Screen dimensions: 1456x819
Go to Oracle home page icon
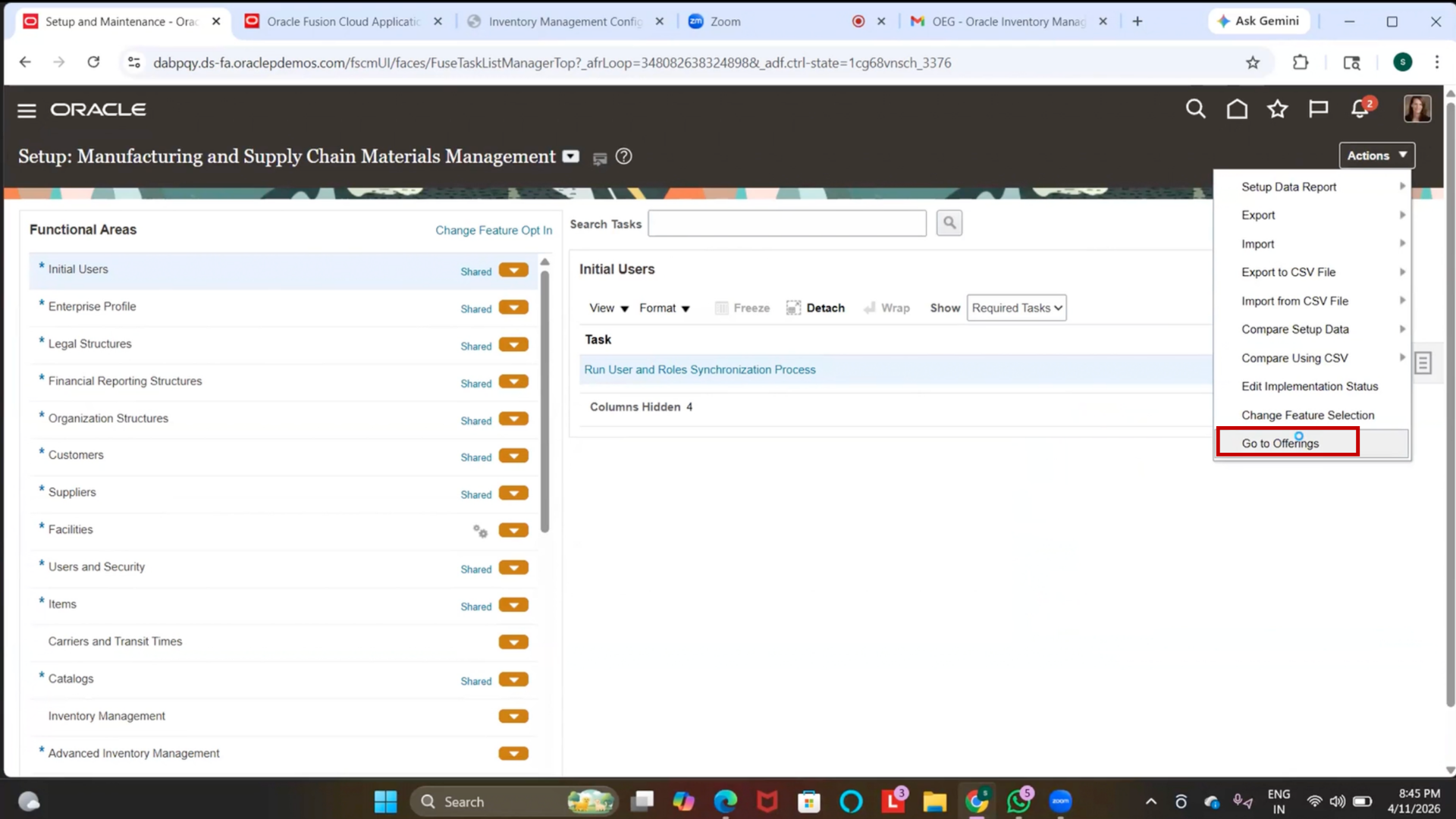[1237, 109]
